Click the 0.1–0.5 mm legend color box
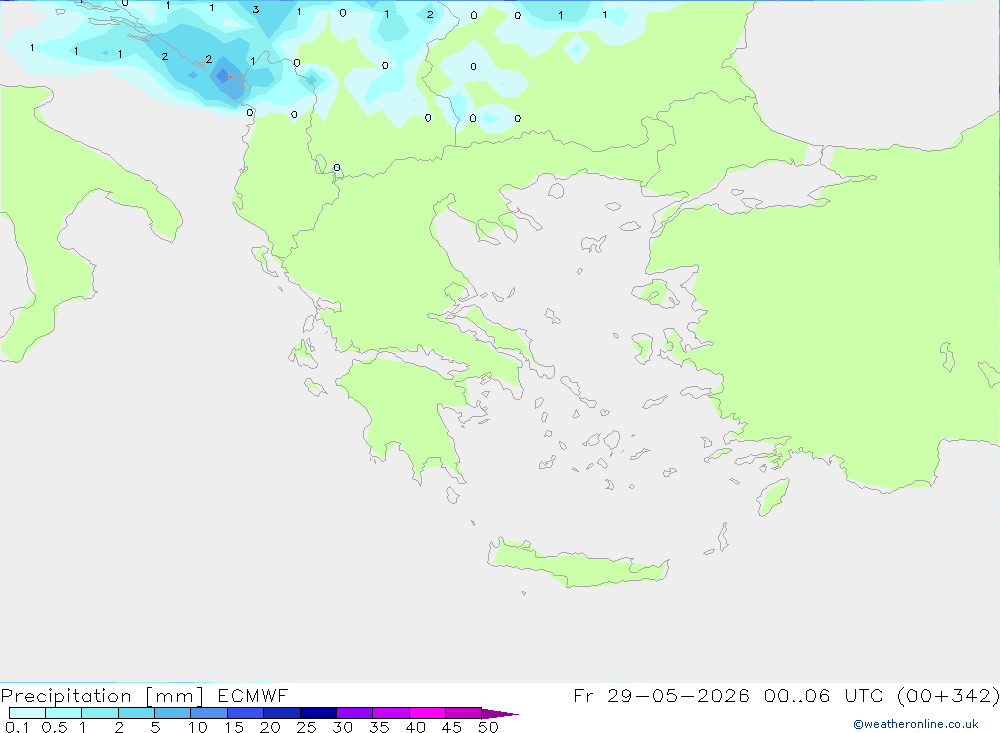Image resolution: width=1000 pixels, height=733 pixels. coord(27,713)
